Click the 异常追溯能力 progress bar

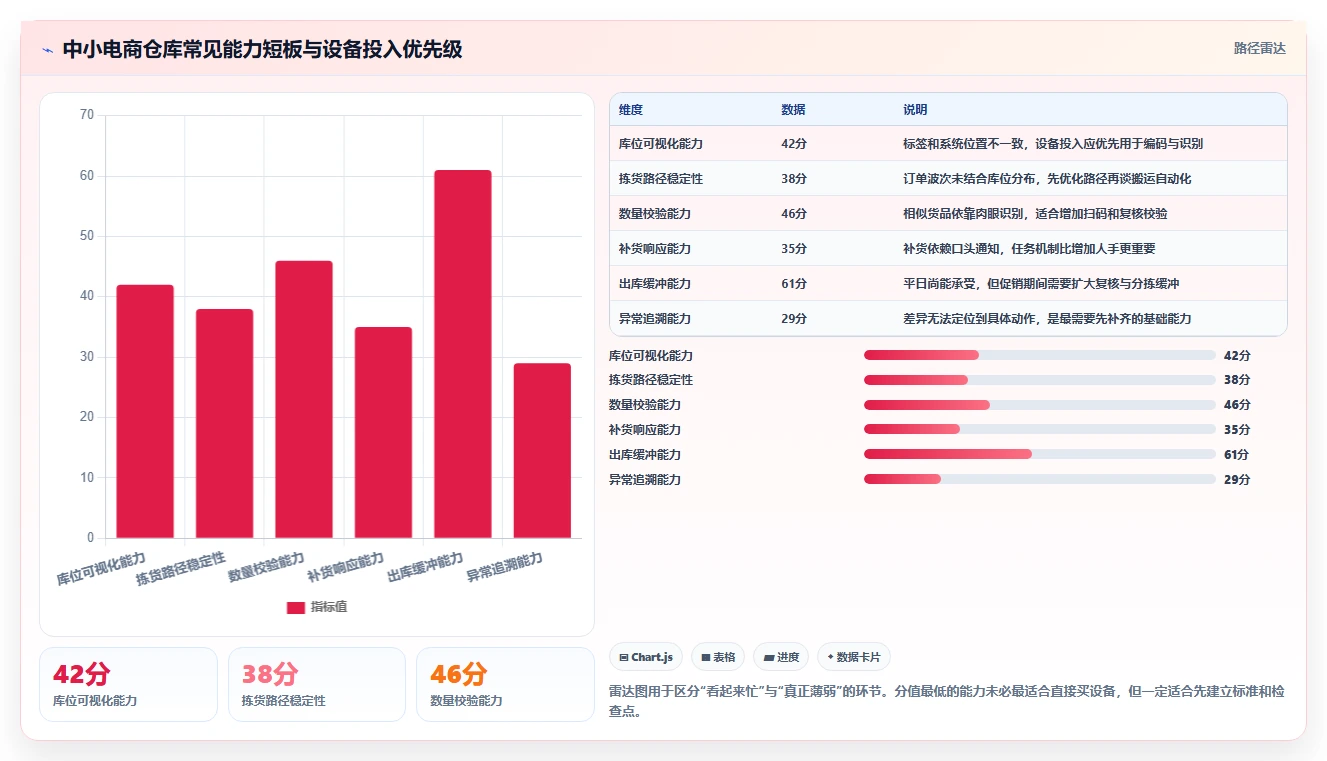[x=1040, y=480]
